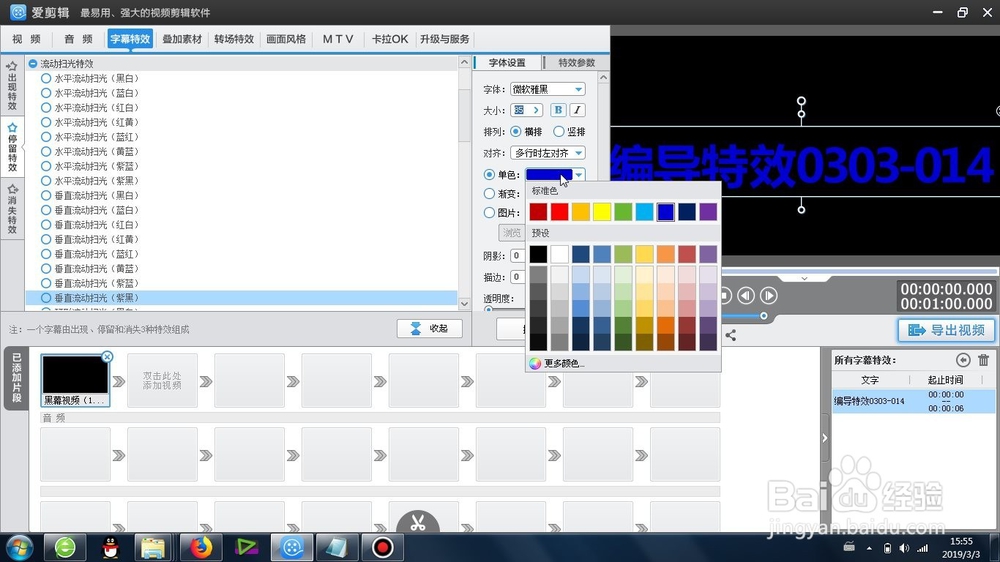Viewport: 1000px width, 562px height.
Task: Expand preview panel chevron below video
Action: [804, 279]
